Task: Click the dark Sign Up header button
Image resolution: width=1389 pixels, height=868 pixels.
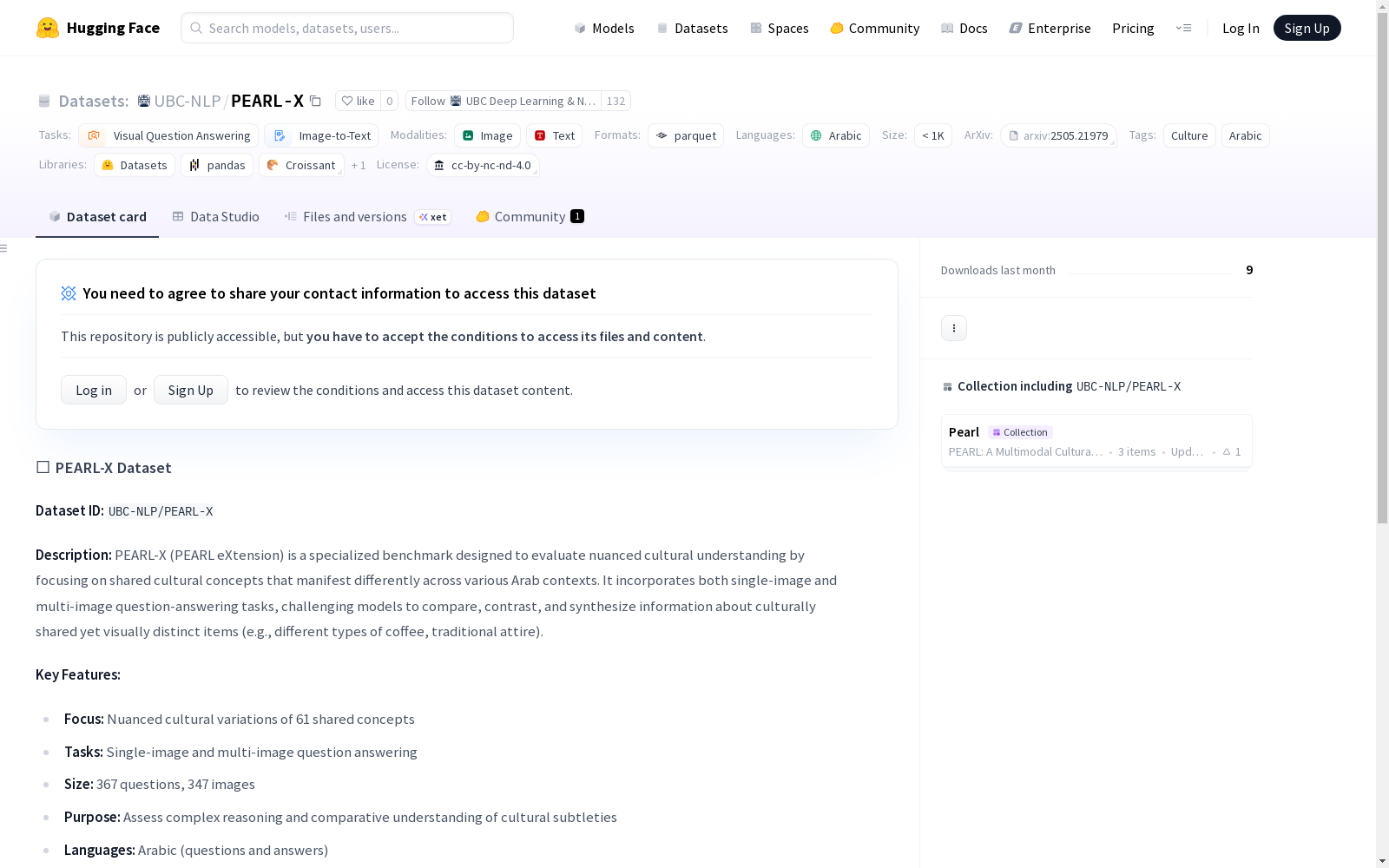Action: point(1307,28)
